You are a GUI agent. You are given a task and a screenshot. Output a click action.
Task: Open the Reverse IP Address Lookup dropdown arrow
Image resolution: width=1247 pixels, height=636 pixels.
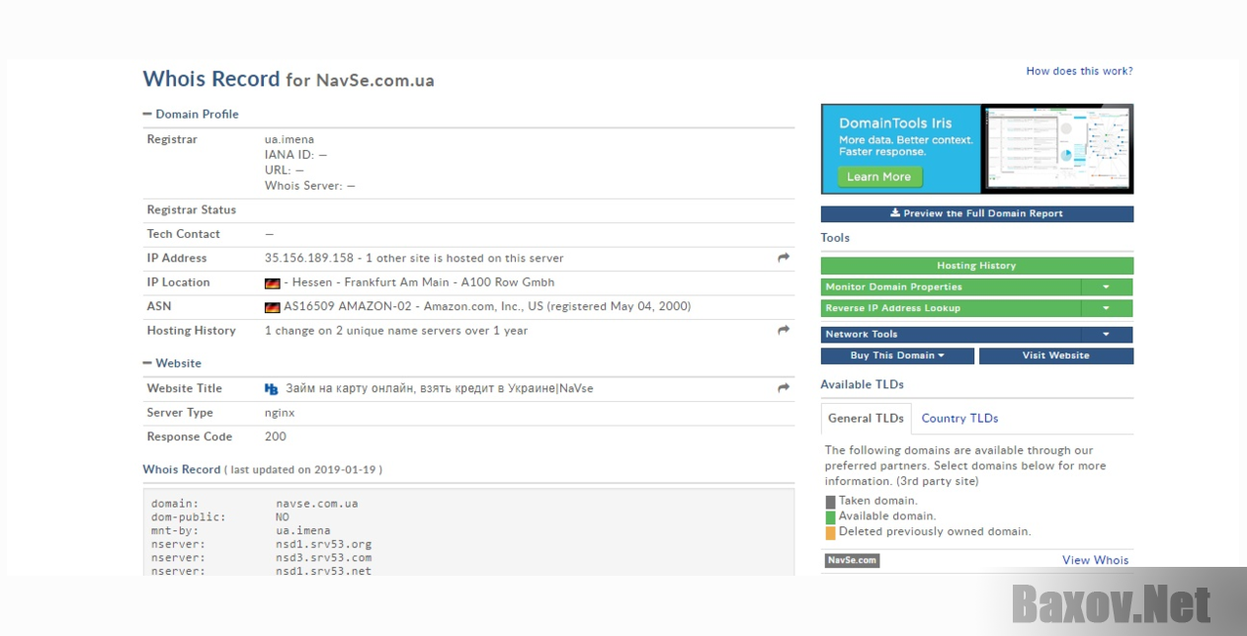[x=1106, y=308]
